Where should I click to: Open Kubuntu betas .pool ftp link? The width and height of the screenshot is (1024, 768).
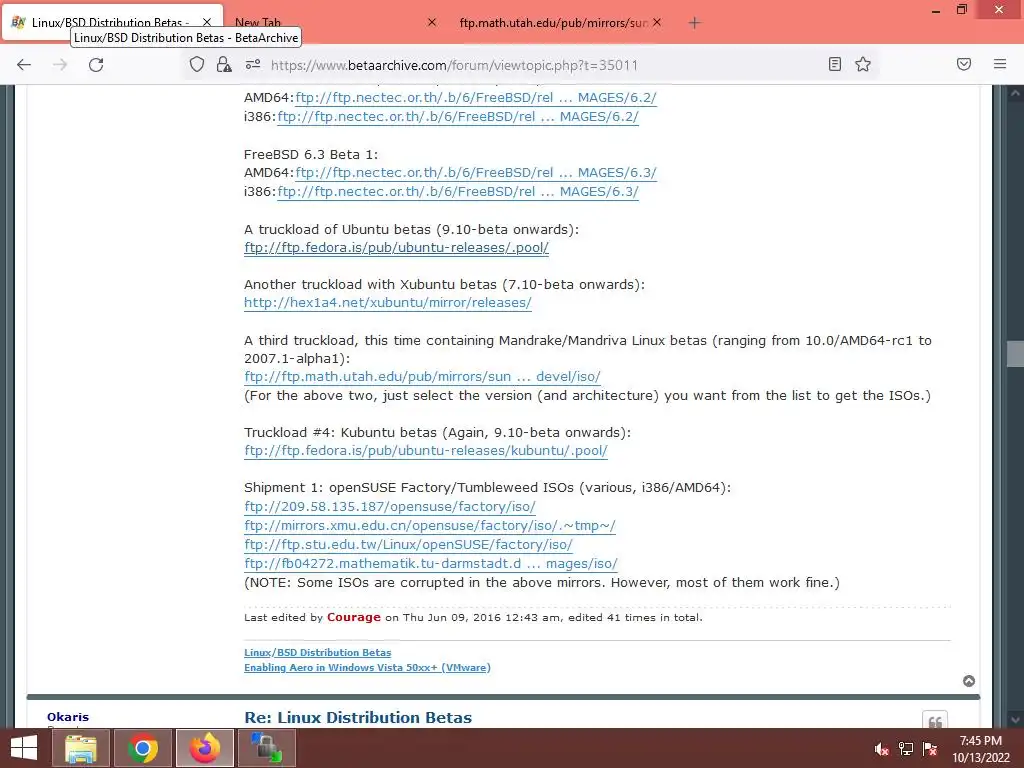pyautogui.click(x=426, y=451)
